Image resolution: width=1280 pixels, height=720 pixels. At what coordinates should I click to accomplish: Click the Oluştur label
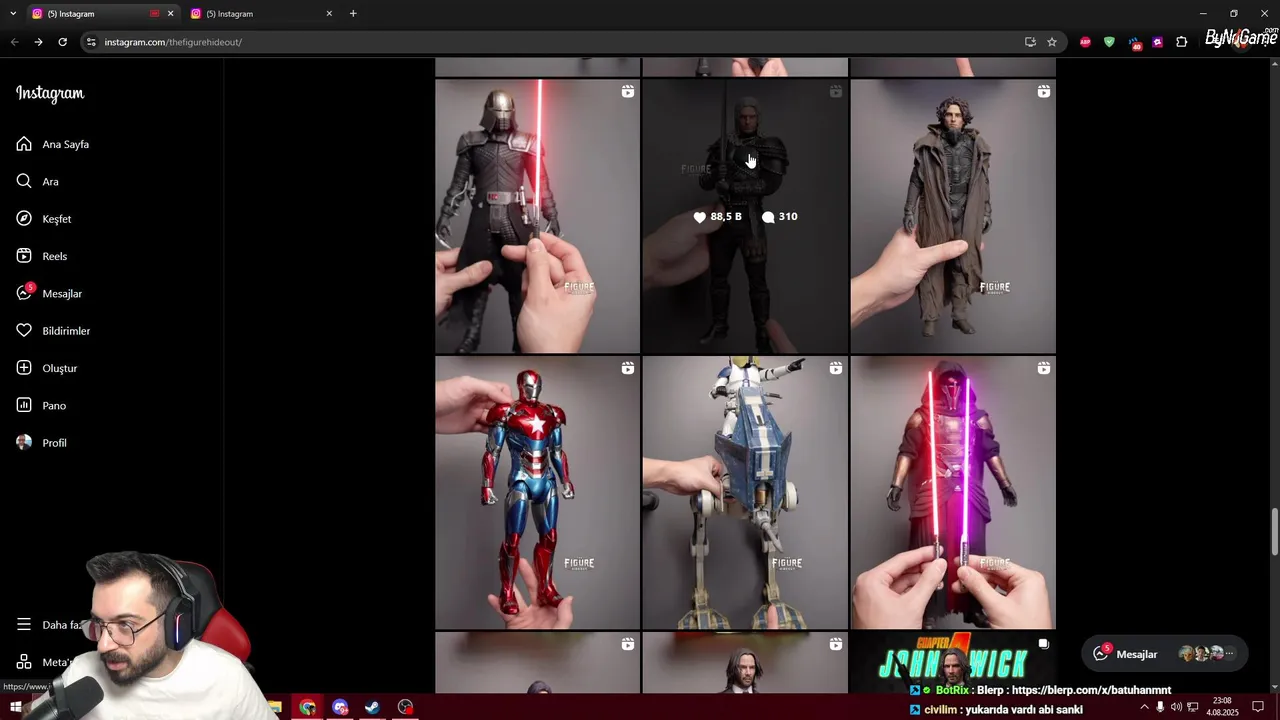tap(60, 368)
